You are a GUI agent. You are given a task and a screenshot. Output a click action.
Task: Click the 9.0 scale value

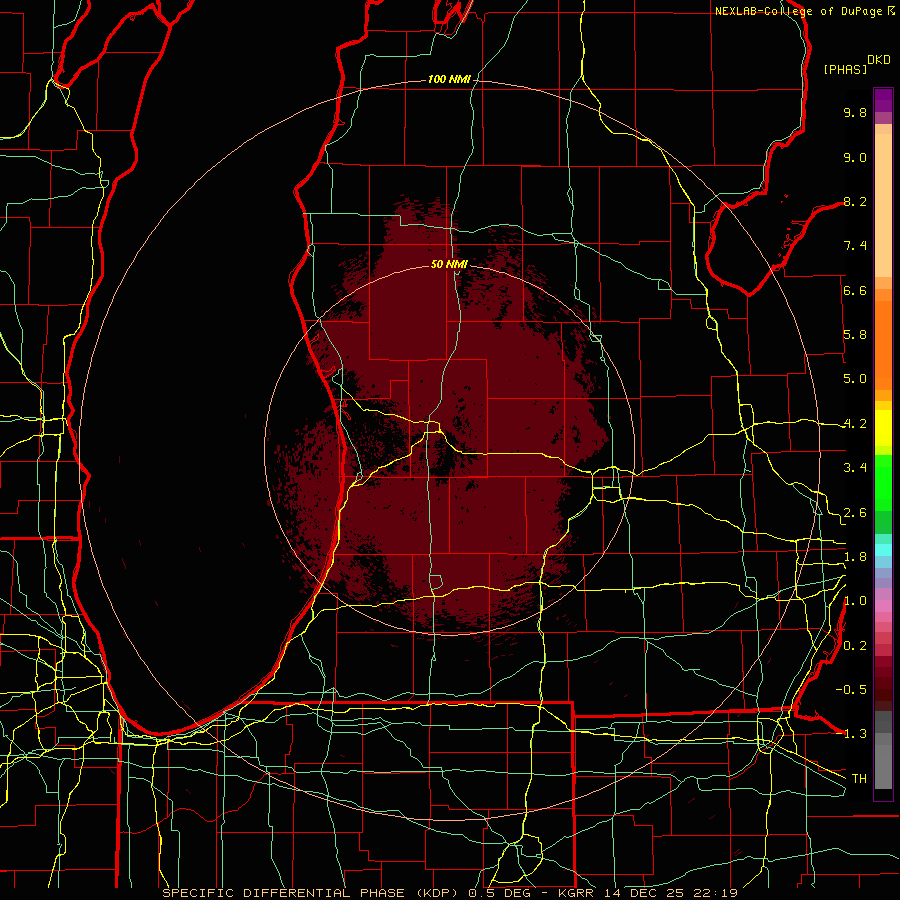855,157
